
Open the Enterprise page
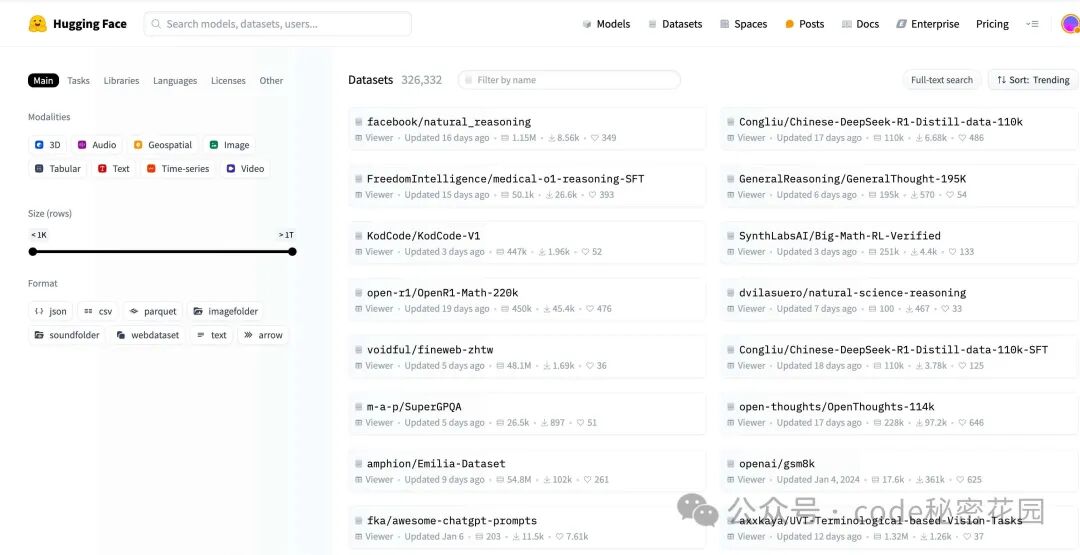[928, 24]
